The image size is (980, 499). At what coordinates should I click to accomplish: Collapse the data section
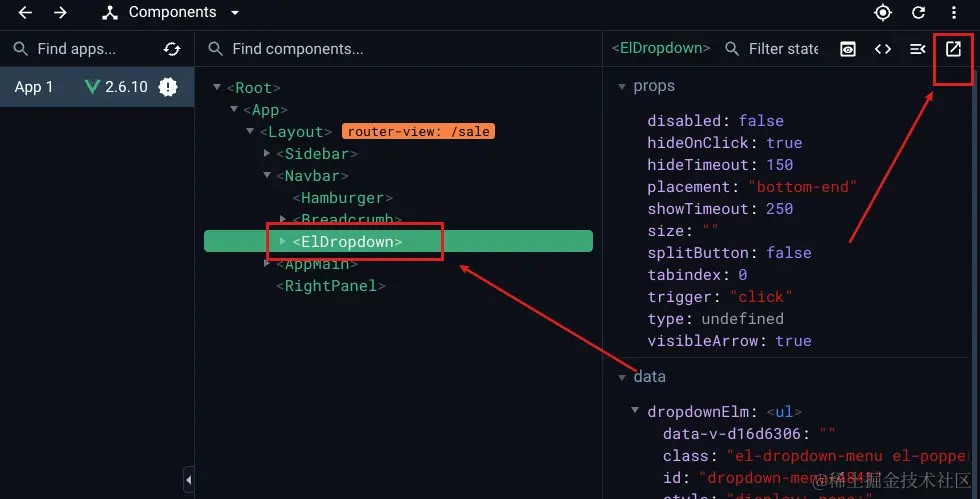pyautogui.click(x=622, y=378)
